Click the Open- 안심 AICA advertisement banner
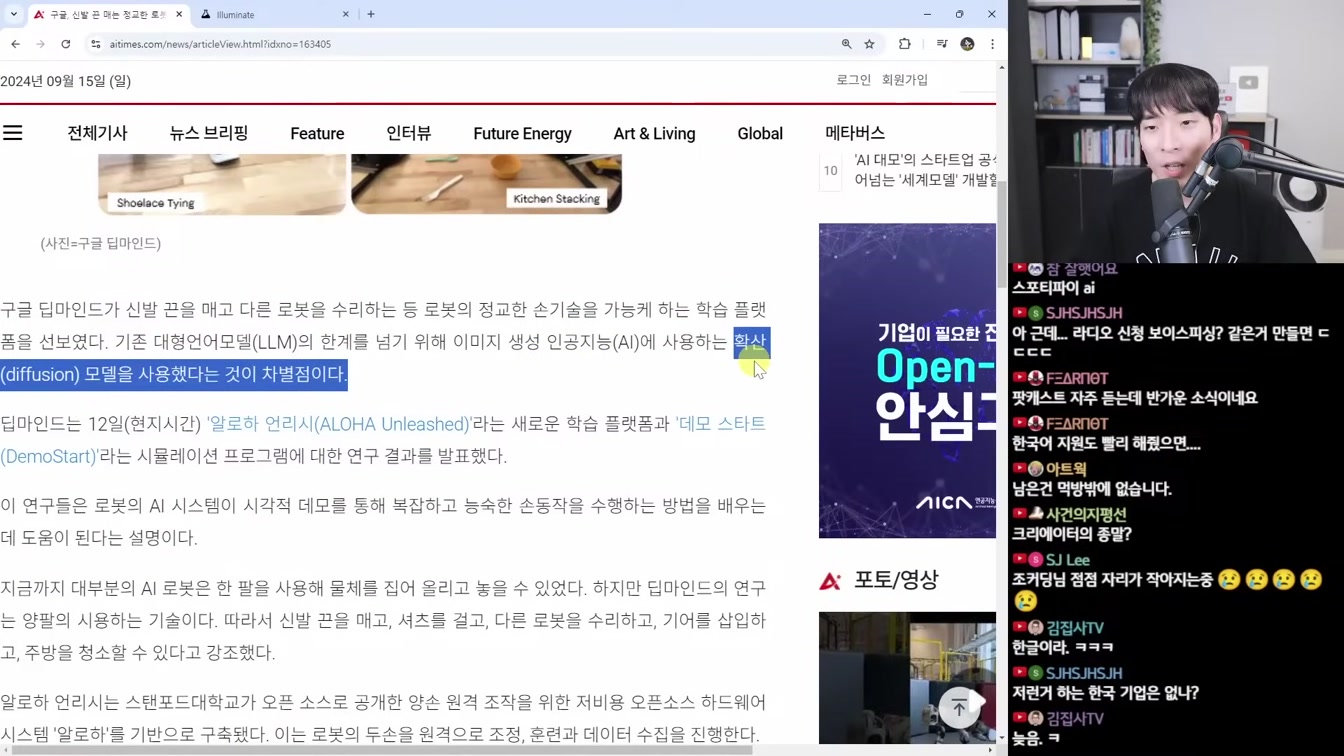The height and width of the screenshot is (756, 1344). click(x=907, y=380)
